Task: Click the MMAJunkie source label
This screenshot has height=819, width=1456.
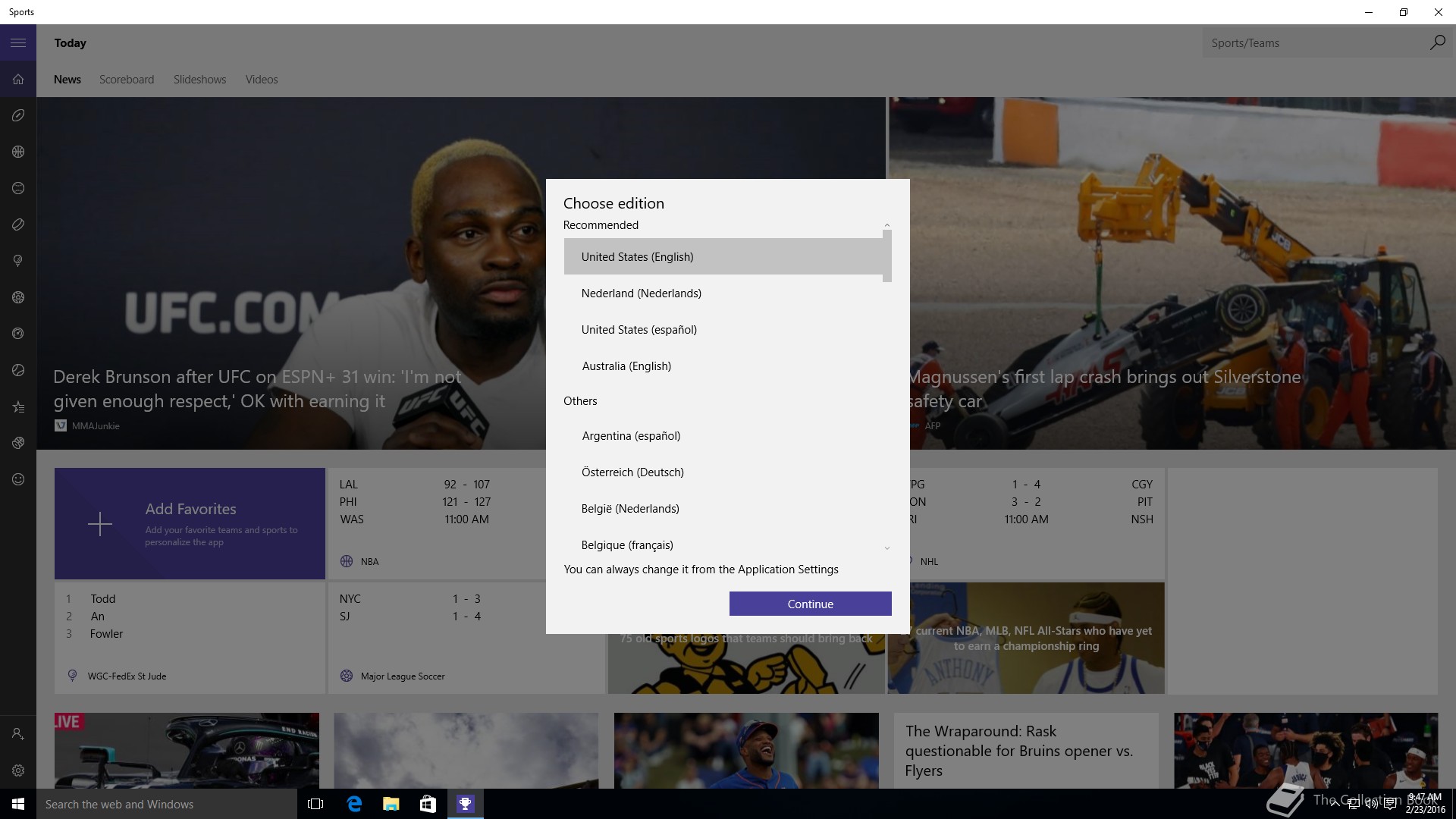Action: [x=96, y=426]
